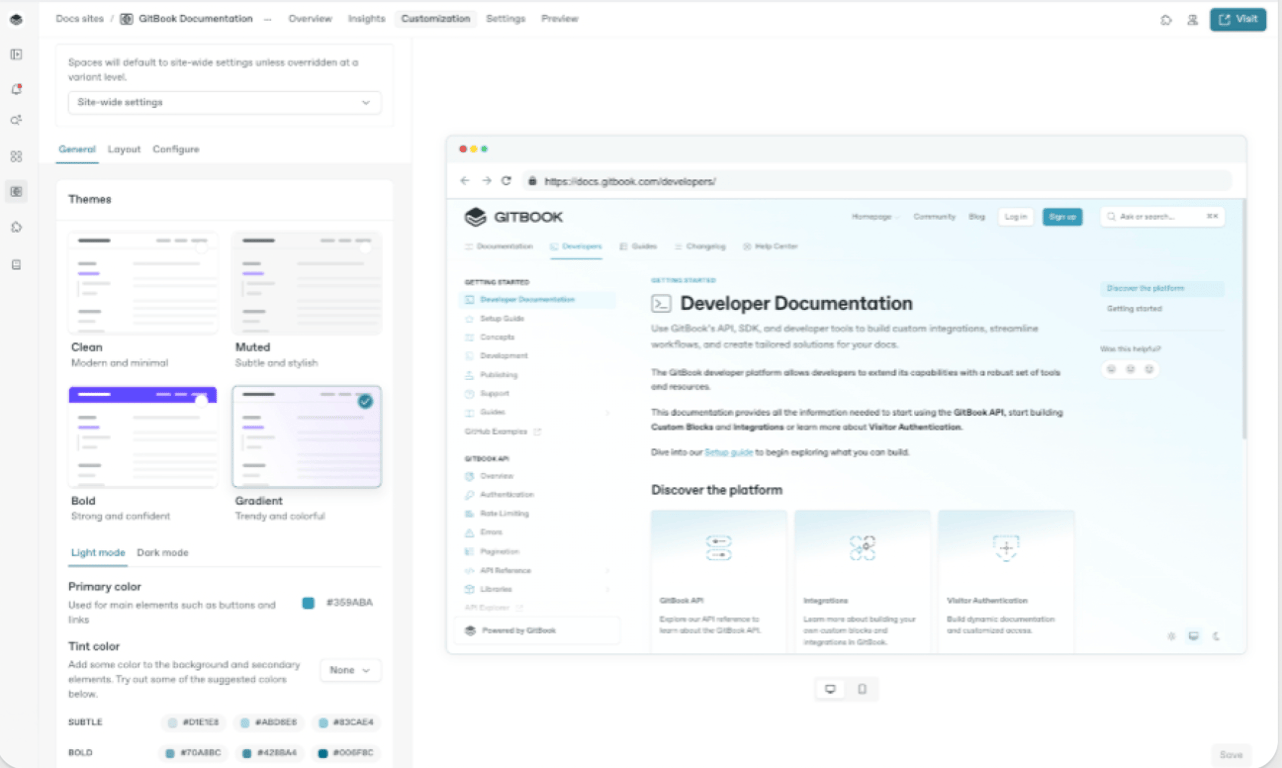Choose bold tint color #428BA4

tap(269, 753)
